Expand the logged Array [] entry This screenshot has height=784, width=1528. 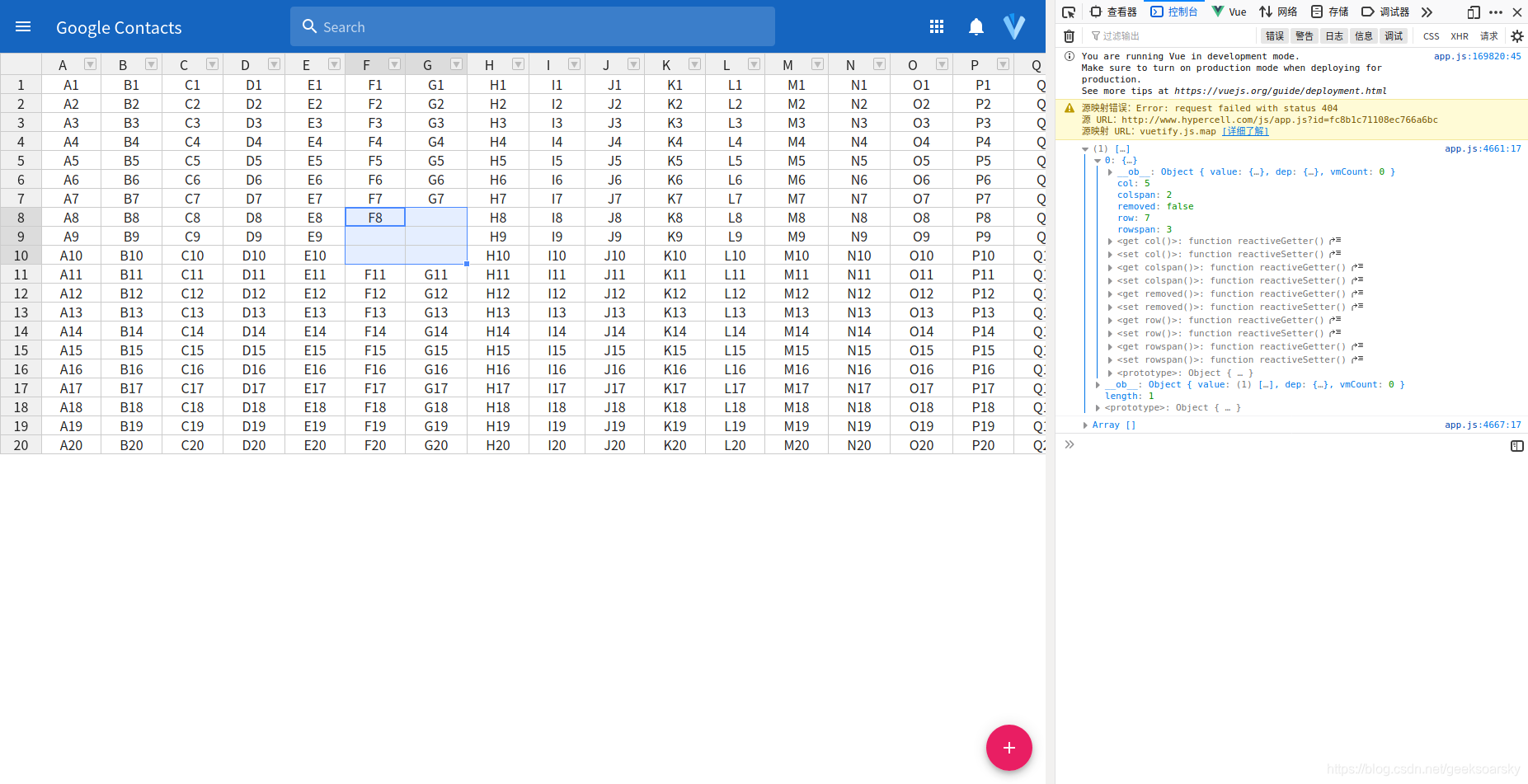pos(1085,425)
